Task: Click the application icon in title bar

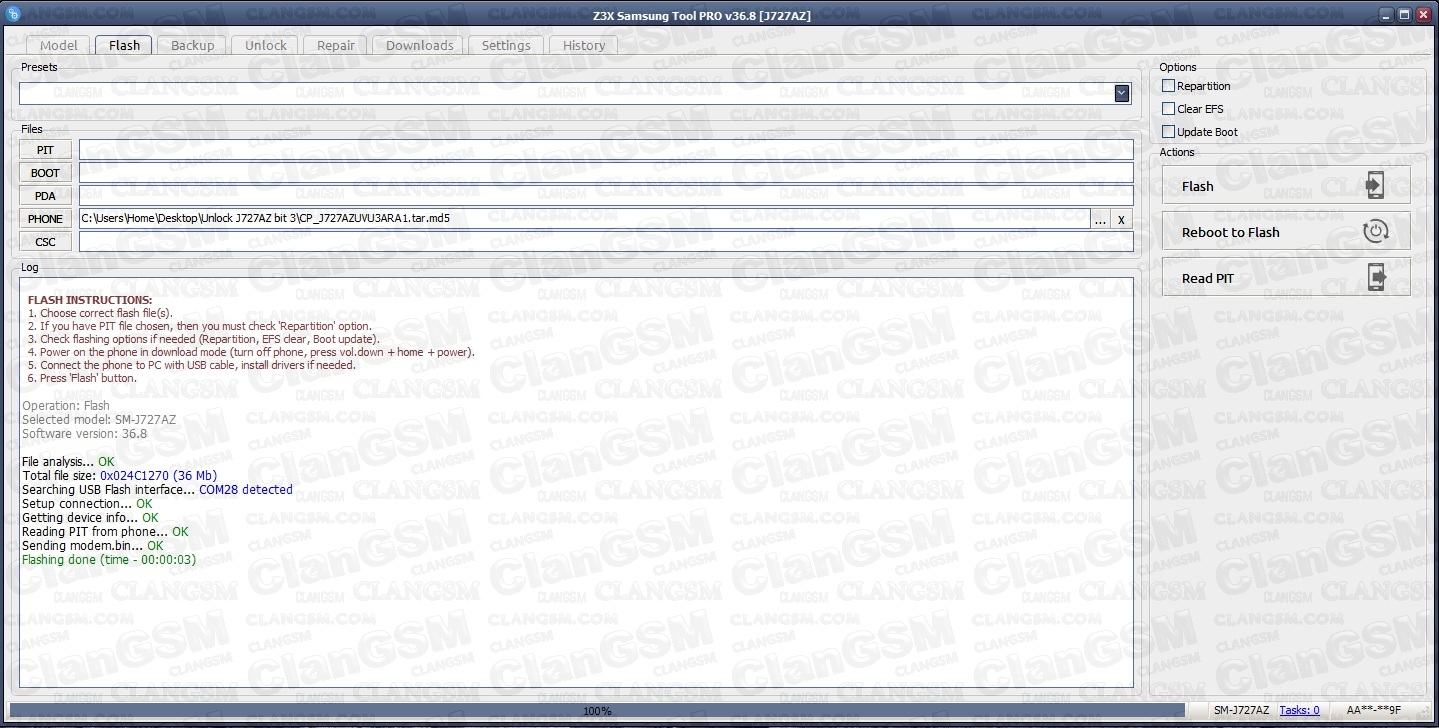Action: coord(13,14)
